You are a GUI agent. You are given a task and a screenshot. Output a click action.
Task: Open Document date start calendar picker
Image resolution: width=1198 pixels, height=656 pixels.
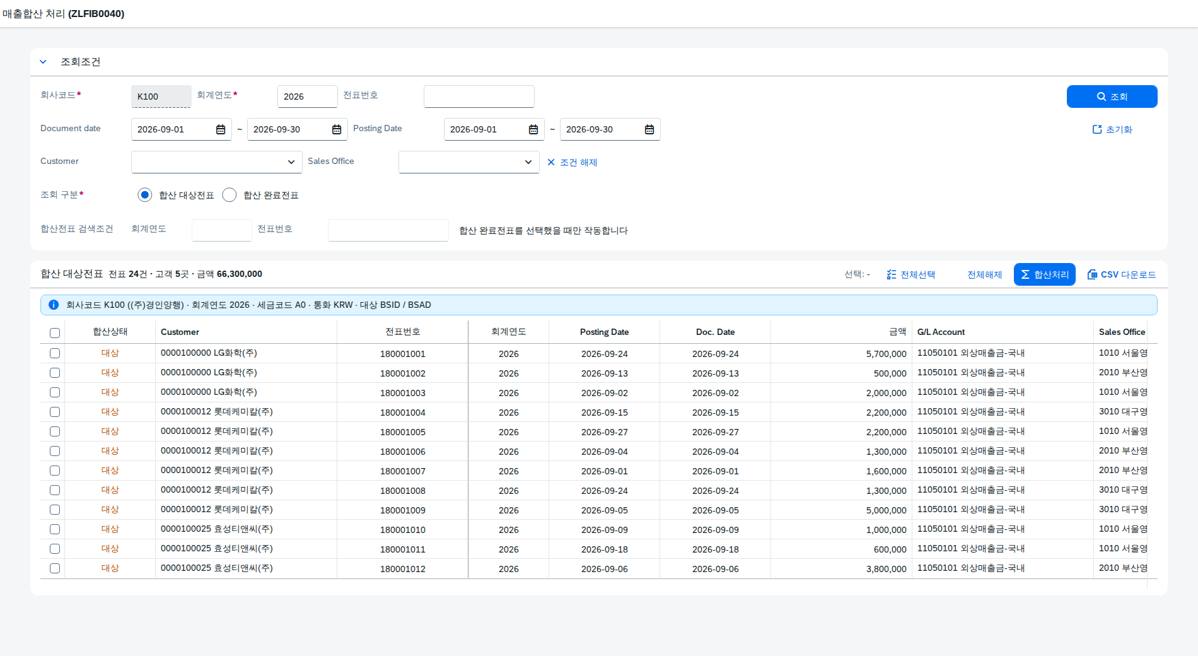pyautogui.click(x=220, y=130)
